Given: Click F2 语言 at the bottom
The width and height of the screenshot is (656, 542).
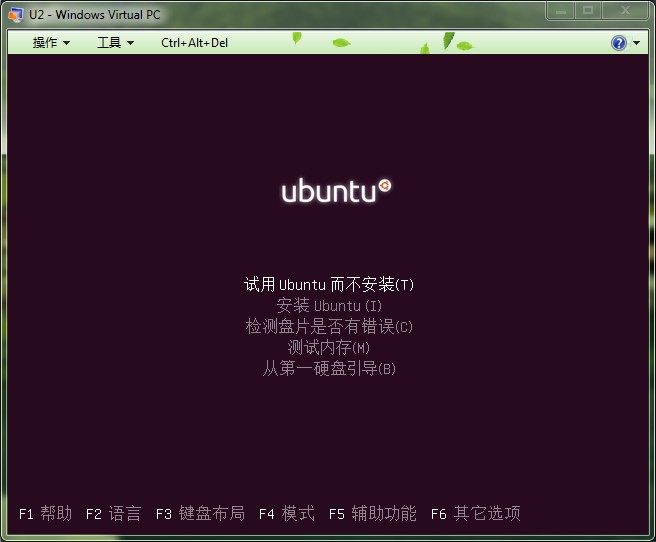Looking at the screenshot, I should [x=113, y=513].
